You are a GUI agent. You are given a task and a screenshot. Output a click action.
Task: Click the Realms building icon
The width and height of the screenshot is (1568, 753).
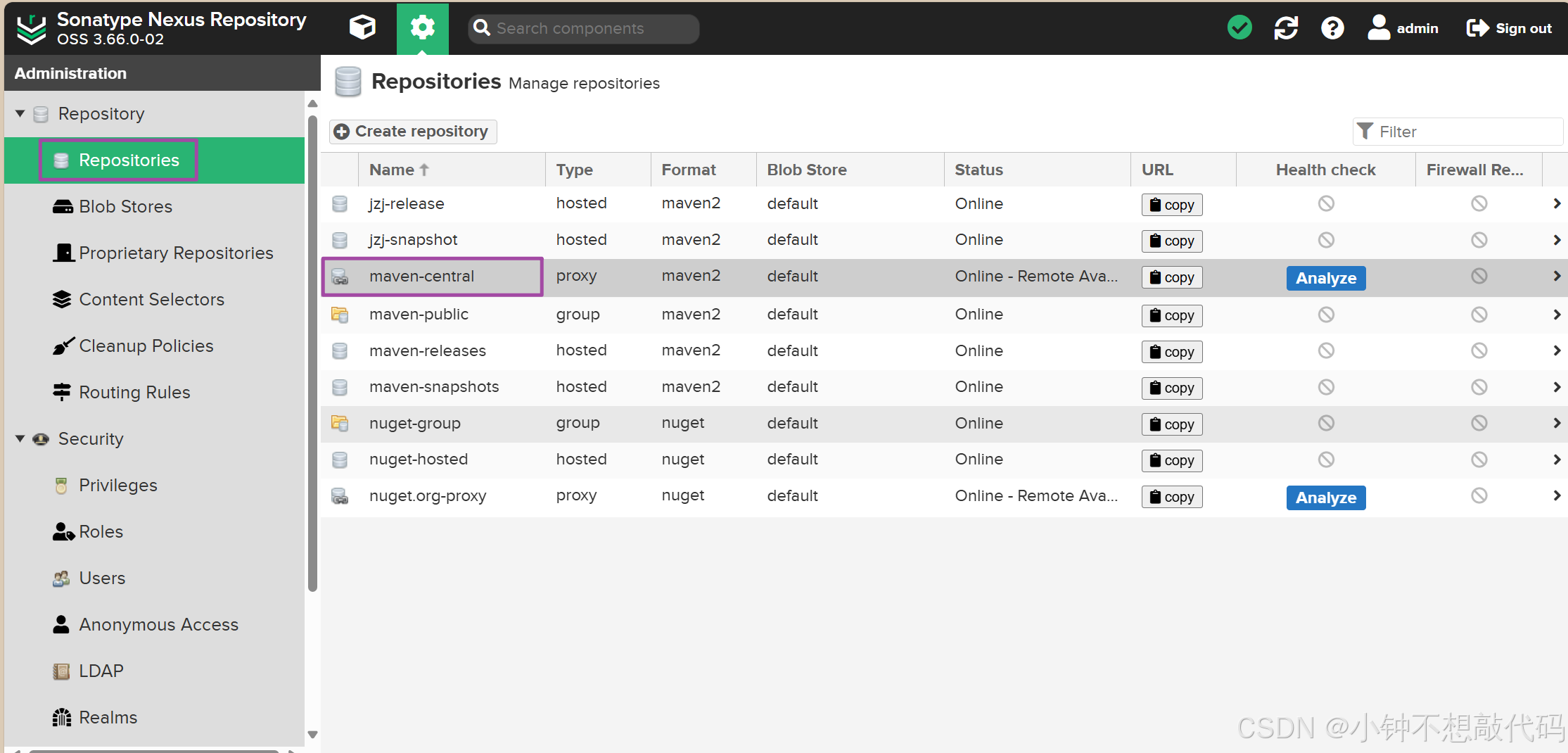point(62,718)
